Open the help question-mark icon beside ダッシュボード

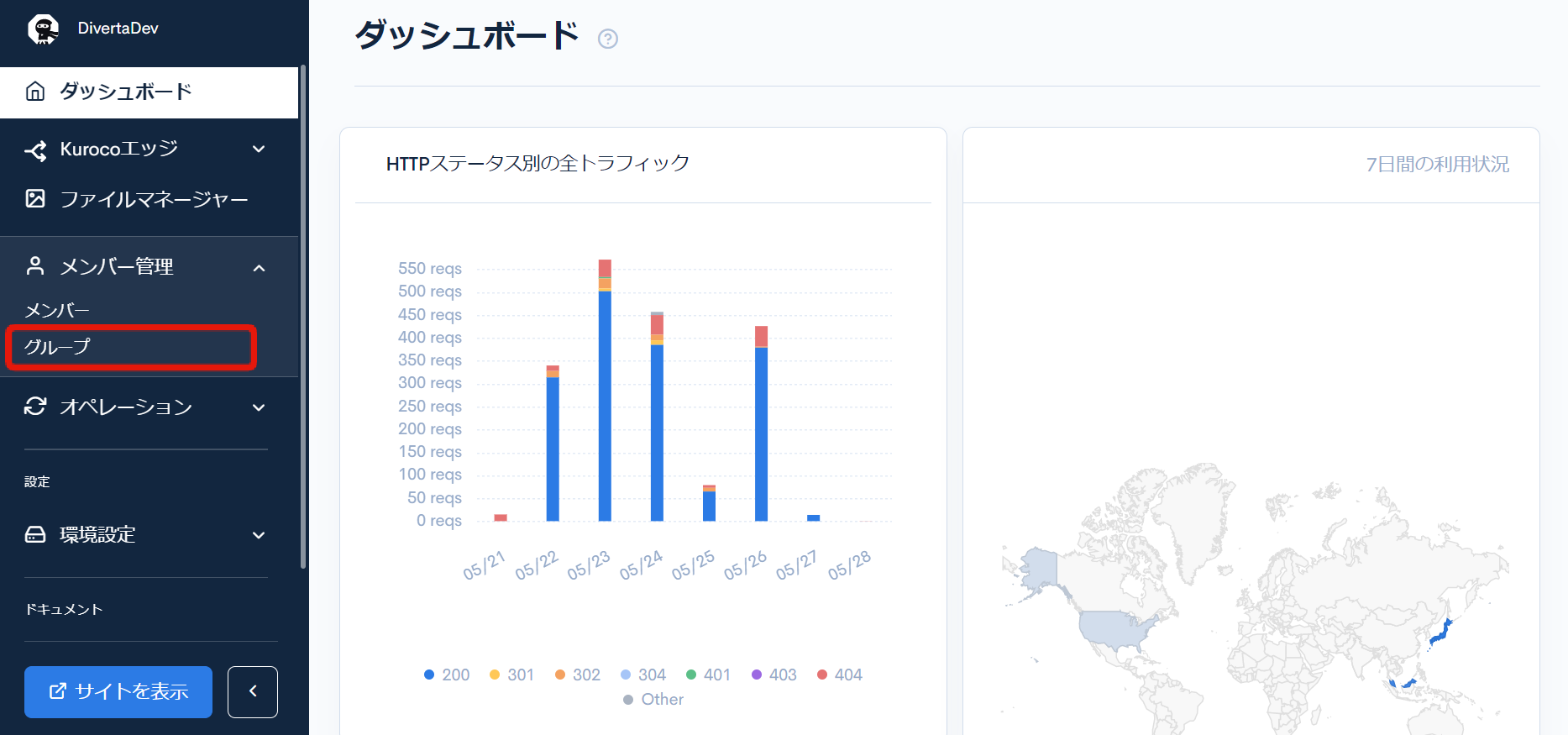point(608,39)
